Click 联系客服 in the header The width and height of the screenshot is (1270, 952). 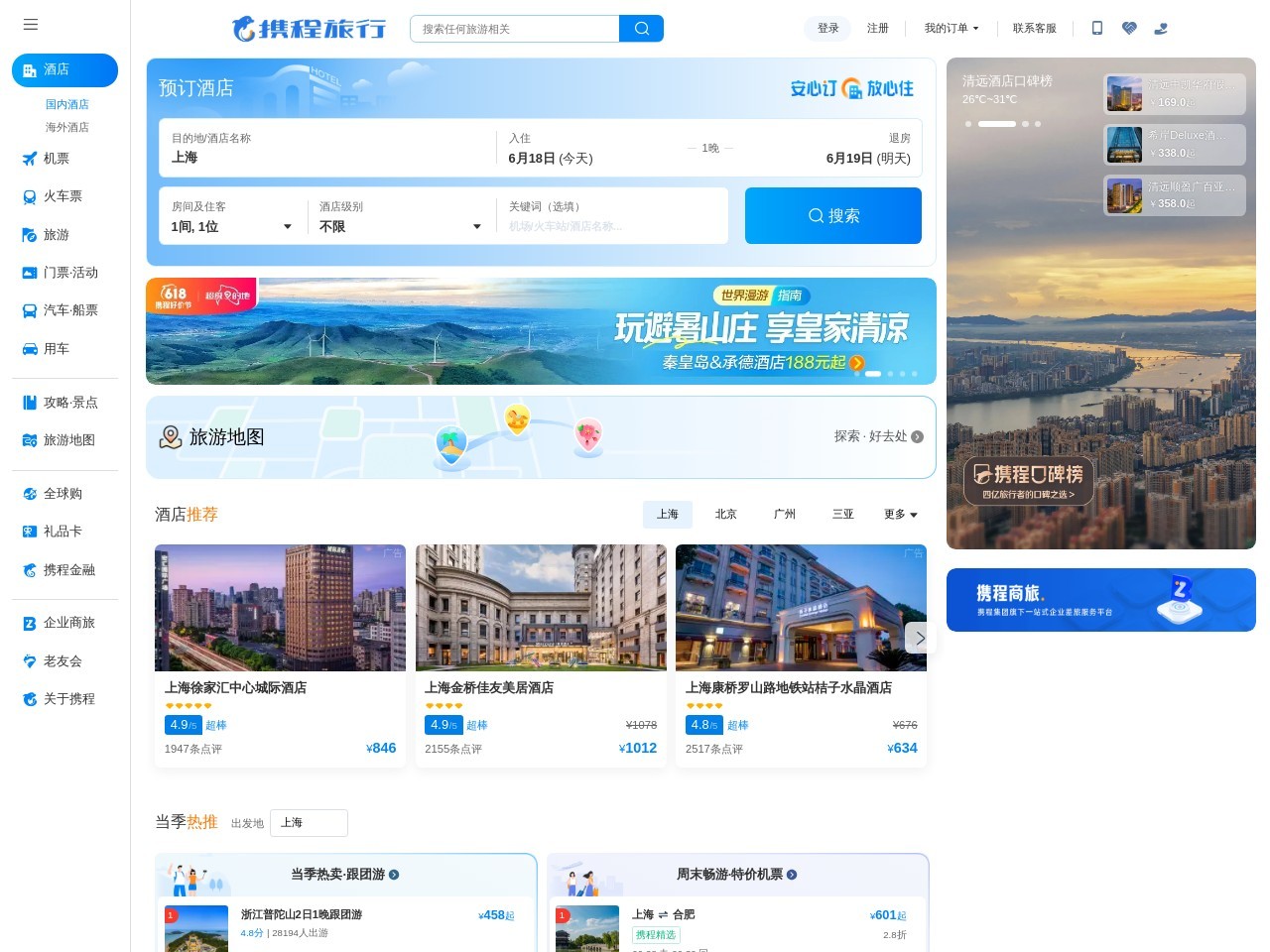pyautogui.click(x=1035, y=29)
